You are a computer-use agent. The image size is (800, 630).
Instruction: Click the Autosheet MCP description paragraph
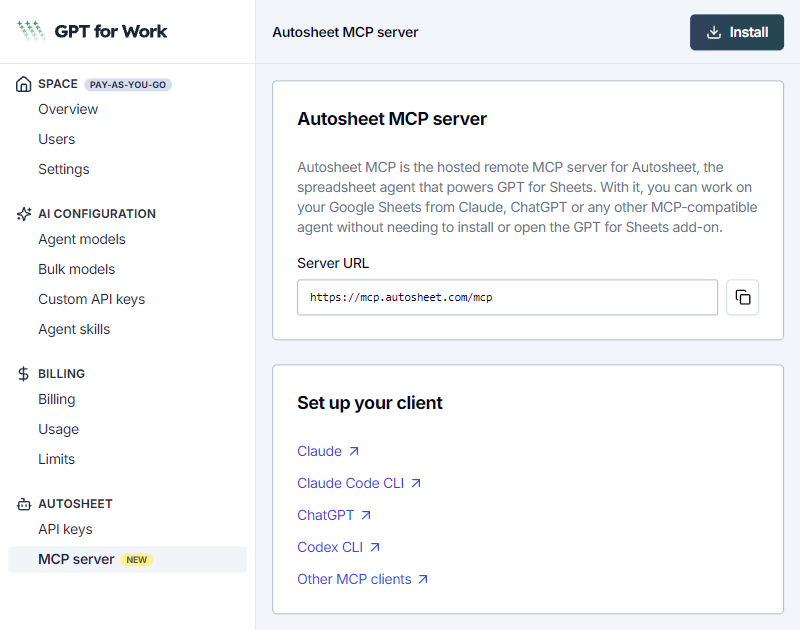pyautogui.click(x=527, y=197)
